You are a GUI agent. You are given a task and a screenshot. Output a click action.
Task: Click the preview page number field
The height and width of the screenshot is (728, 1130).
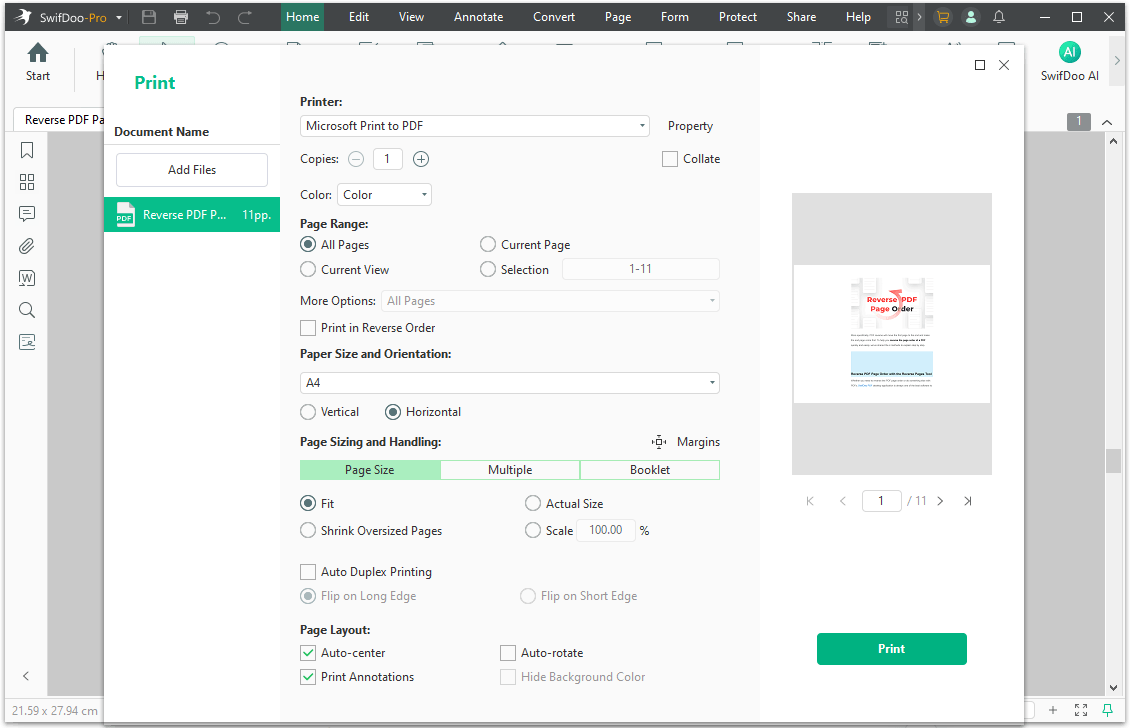[881, 501]
